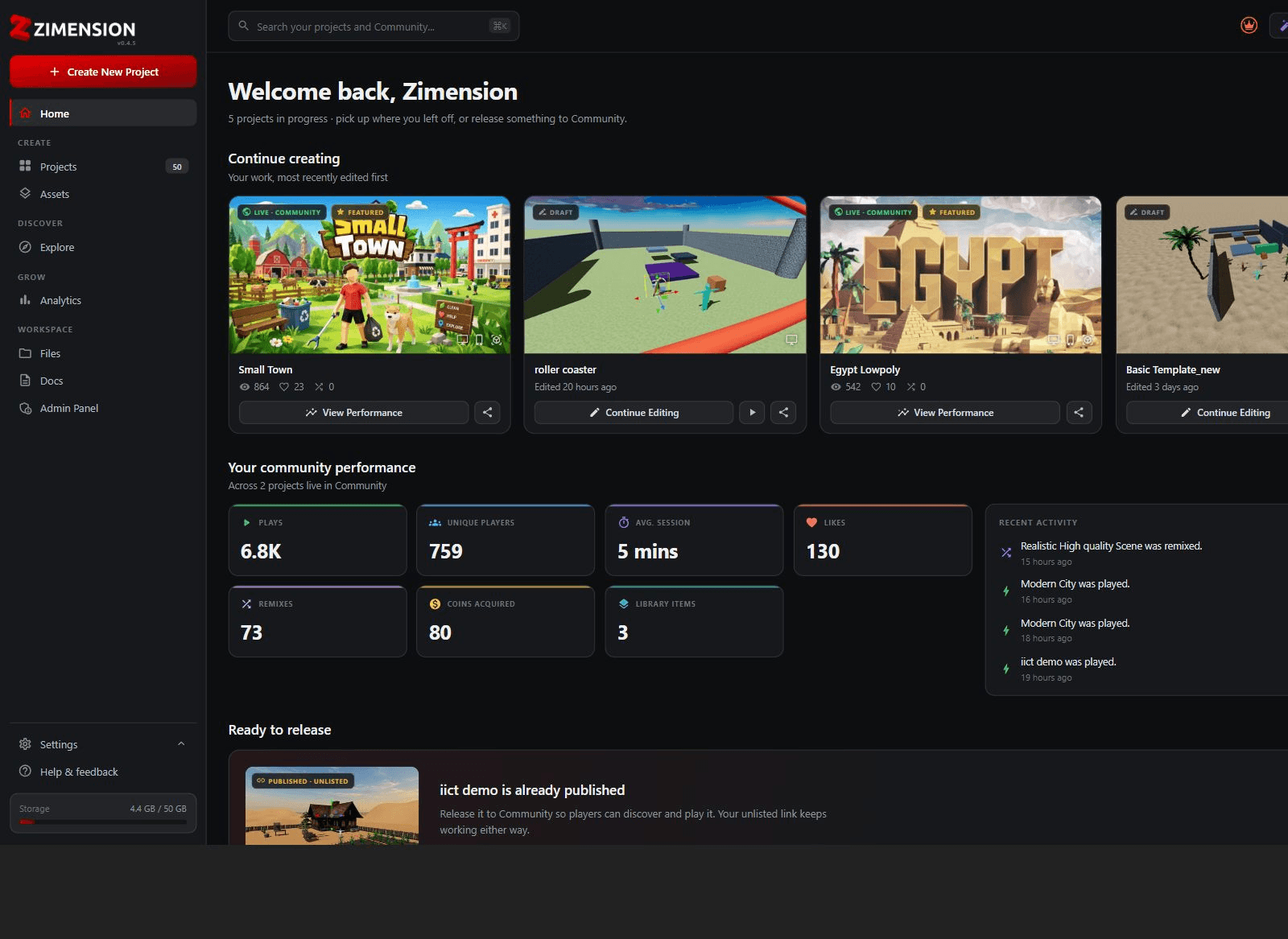Play the roller coaster project

point(752,413)
